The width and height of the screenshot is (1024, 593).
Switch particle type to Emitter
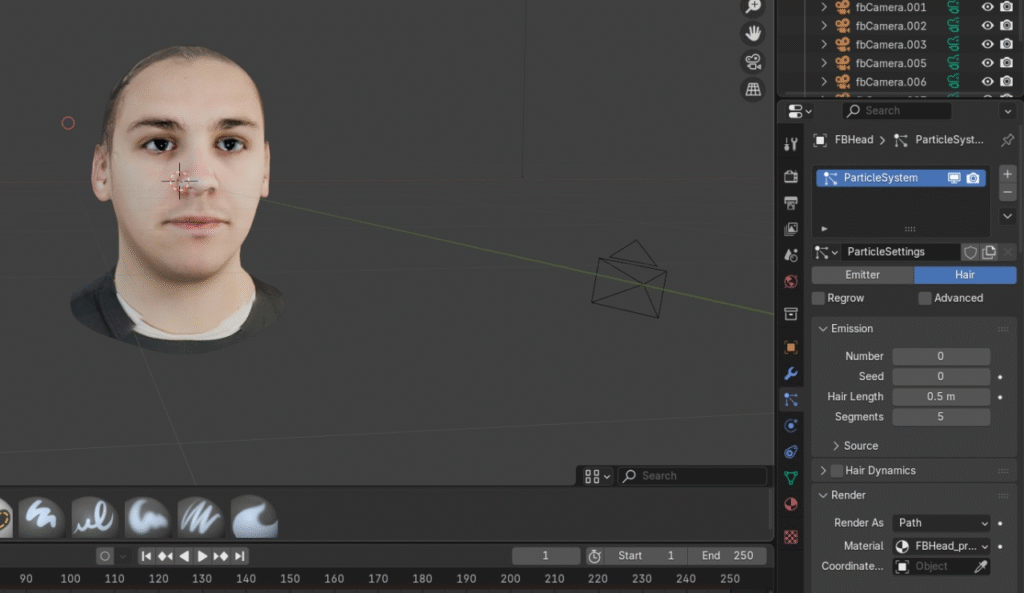(862, 275)
